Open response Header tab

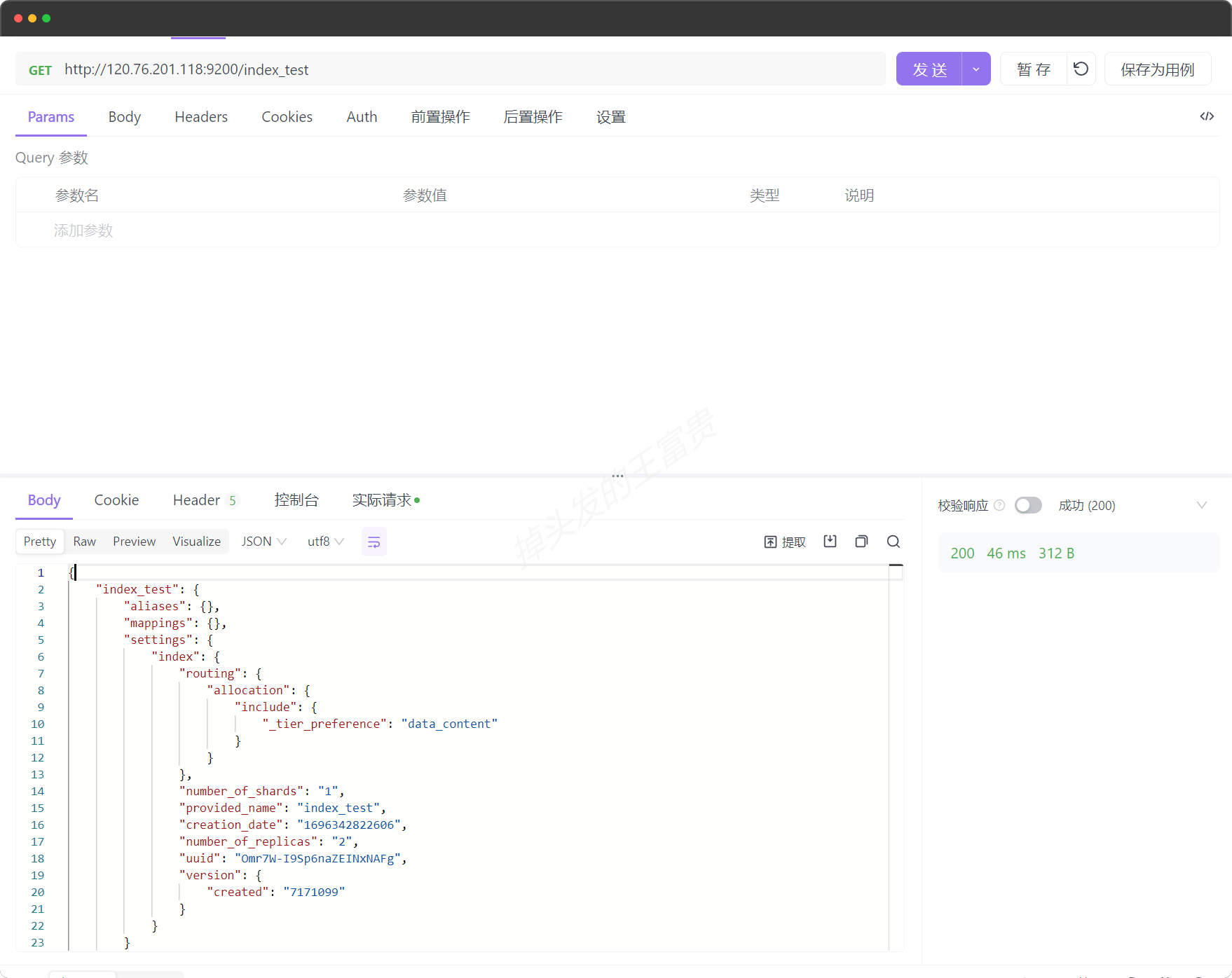(x=205, y=500)
